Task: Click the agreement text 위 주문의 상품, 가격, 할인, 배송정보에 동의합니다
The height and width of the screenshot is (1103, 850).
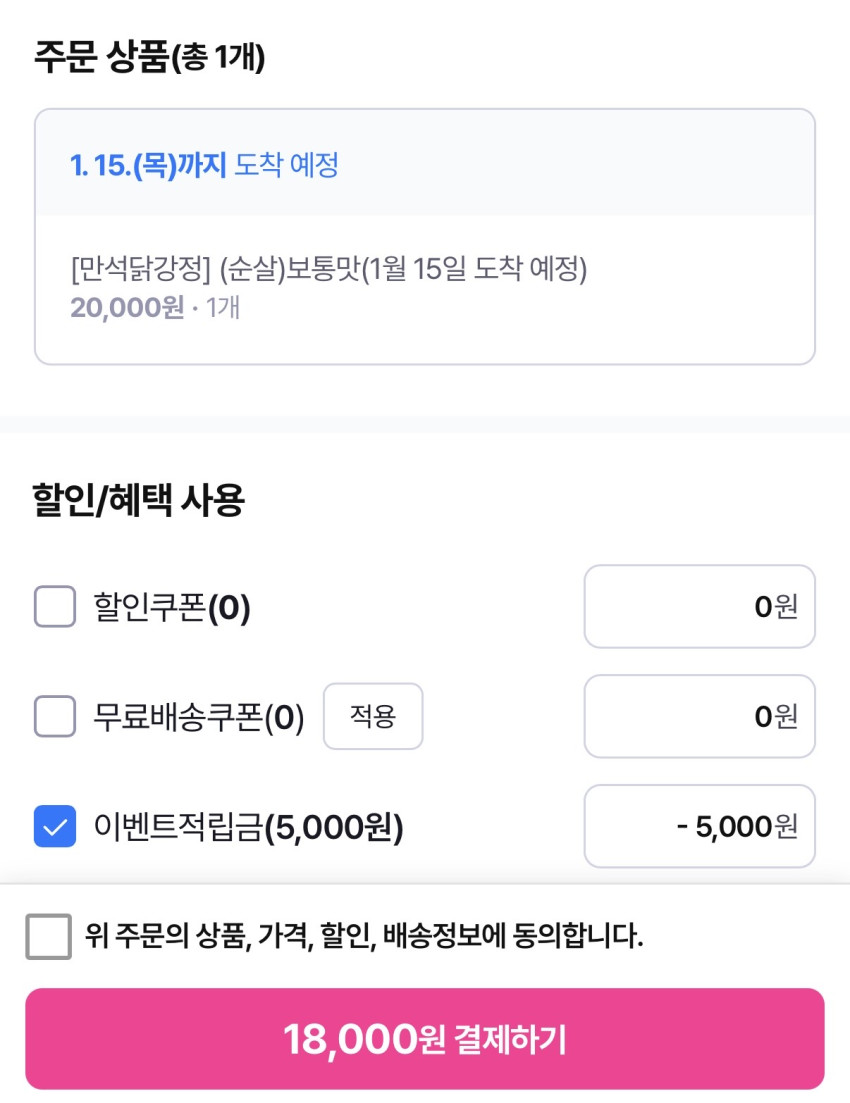Action: pyautogui.click(x=364, y=937)
